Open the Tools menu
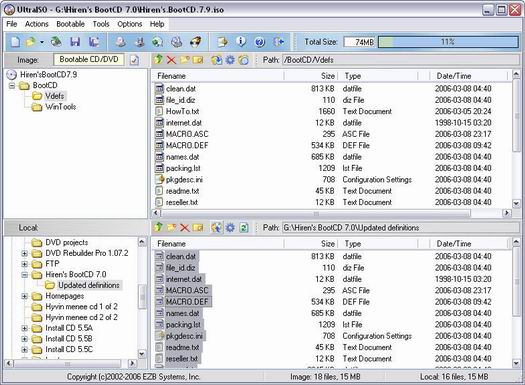Image resolution: width=525 pixels, height=385 pixels. [101, 24]
